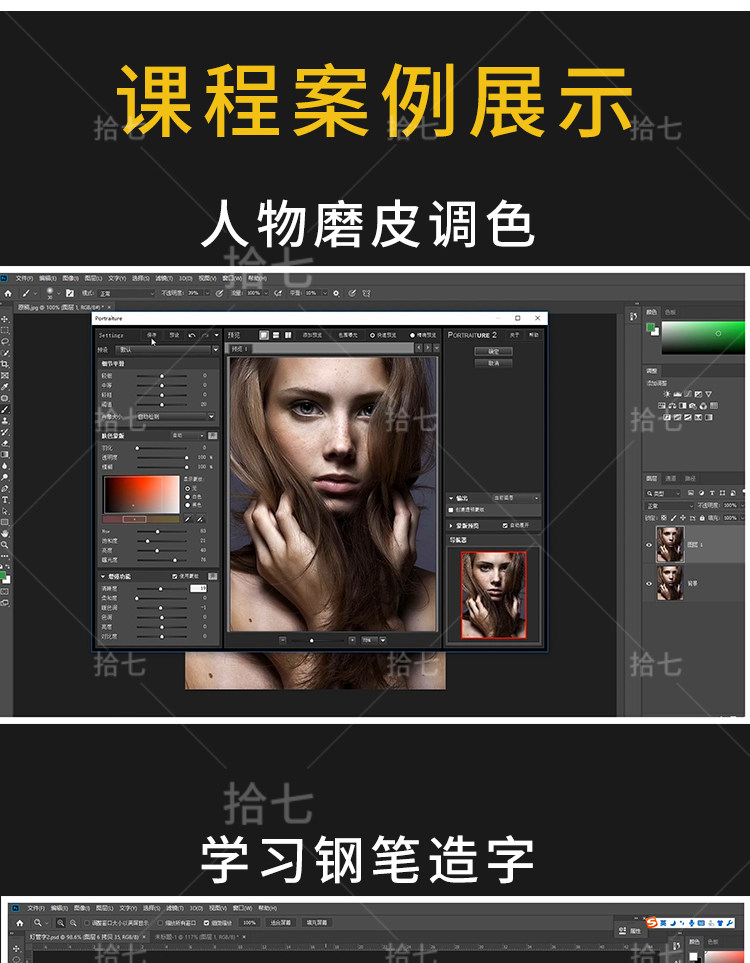Select the Eyedropper tool
This screenshot has width=750, height=963.
pyautogui.click(x=5, y=387)
